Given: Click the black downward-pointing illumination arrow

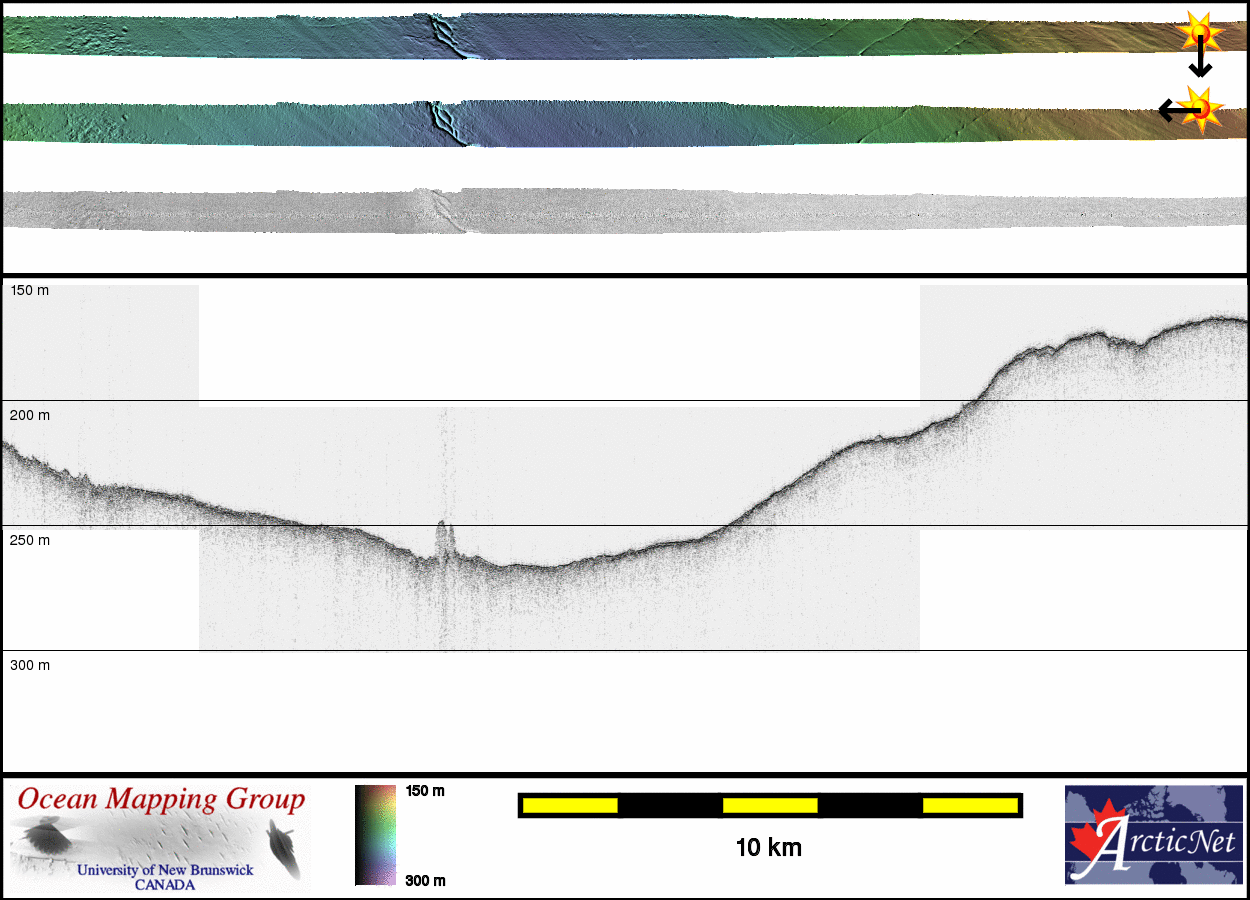Looking at the screenshot, I should 1200,64.
